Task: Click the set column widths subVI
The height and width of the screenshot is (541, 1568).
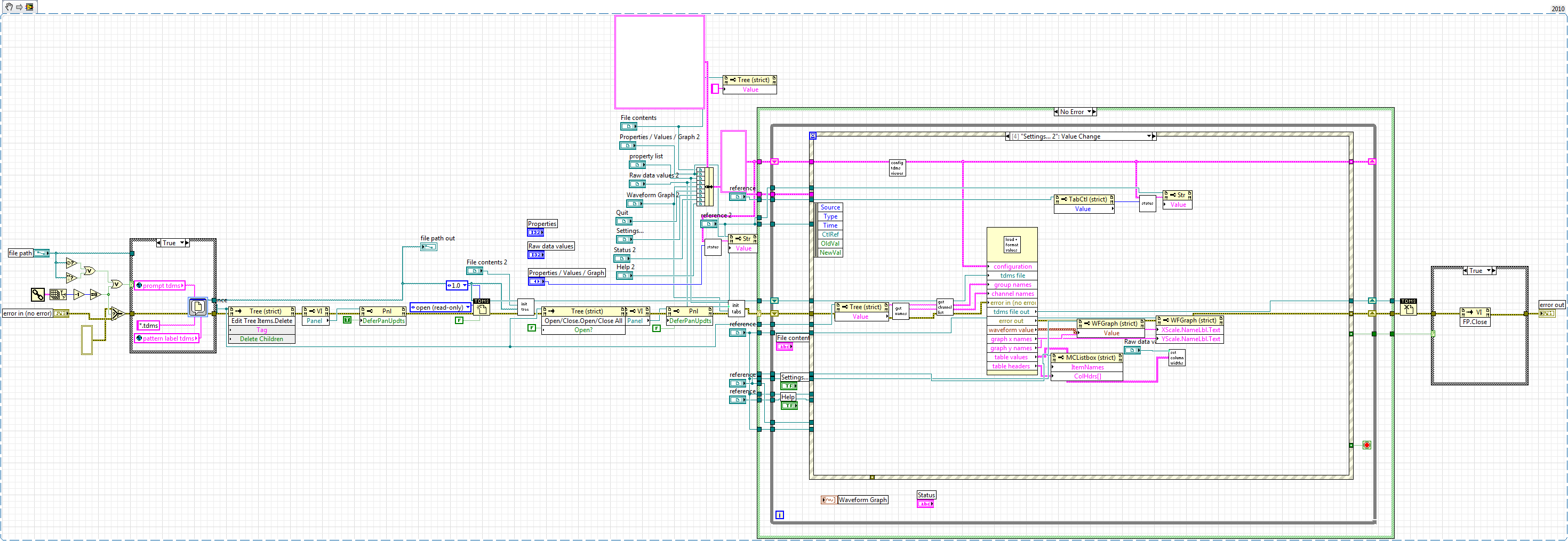Action: tap(1177, 358)
